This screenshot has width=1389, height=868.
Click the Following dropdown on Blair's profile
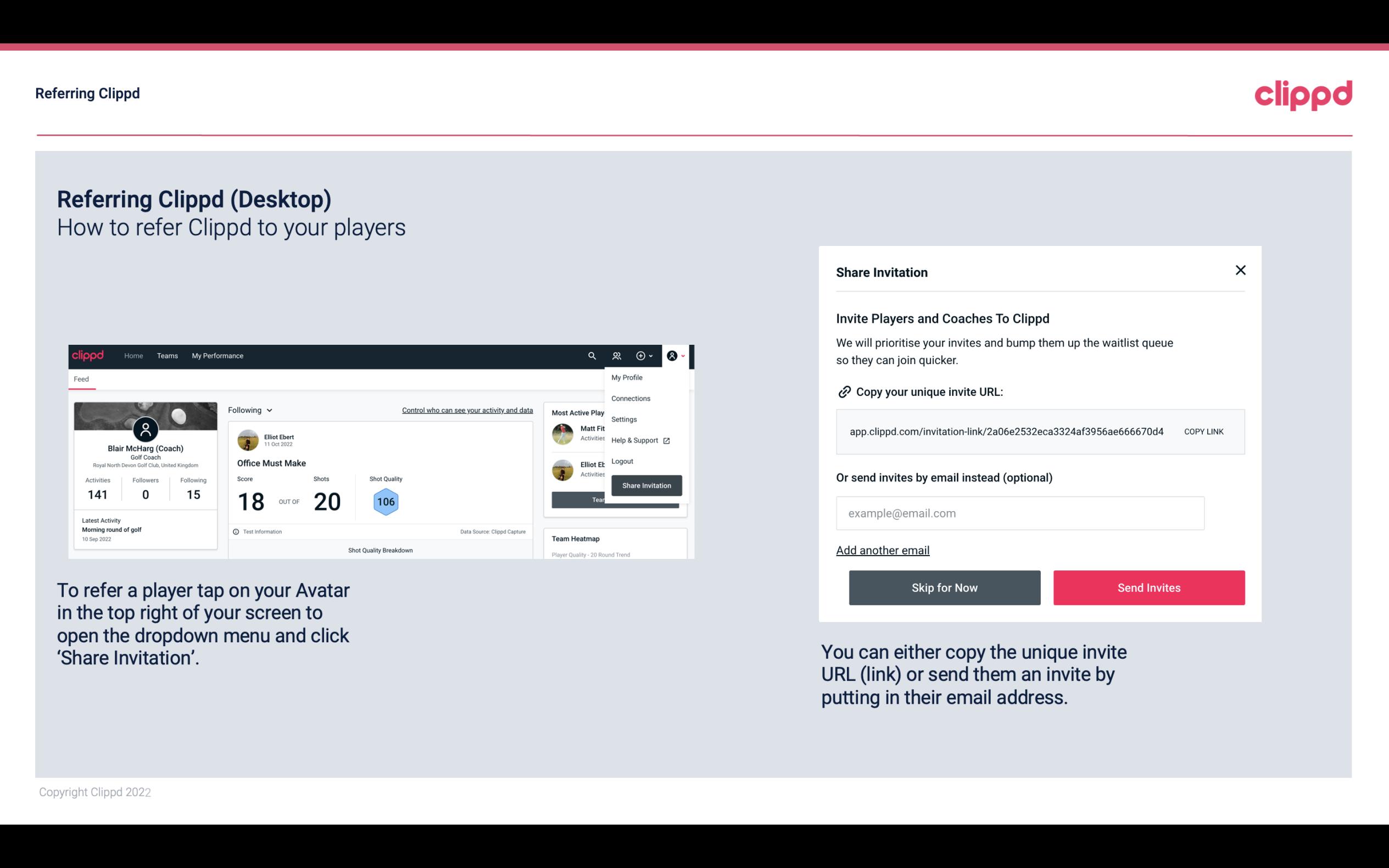tap(248, 410)
